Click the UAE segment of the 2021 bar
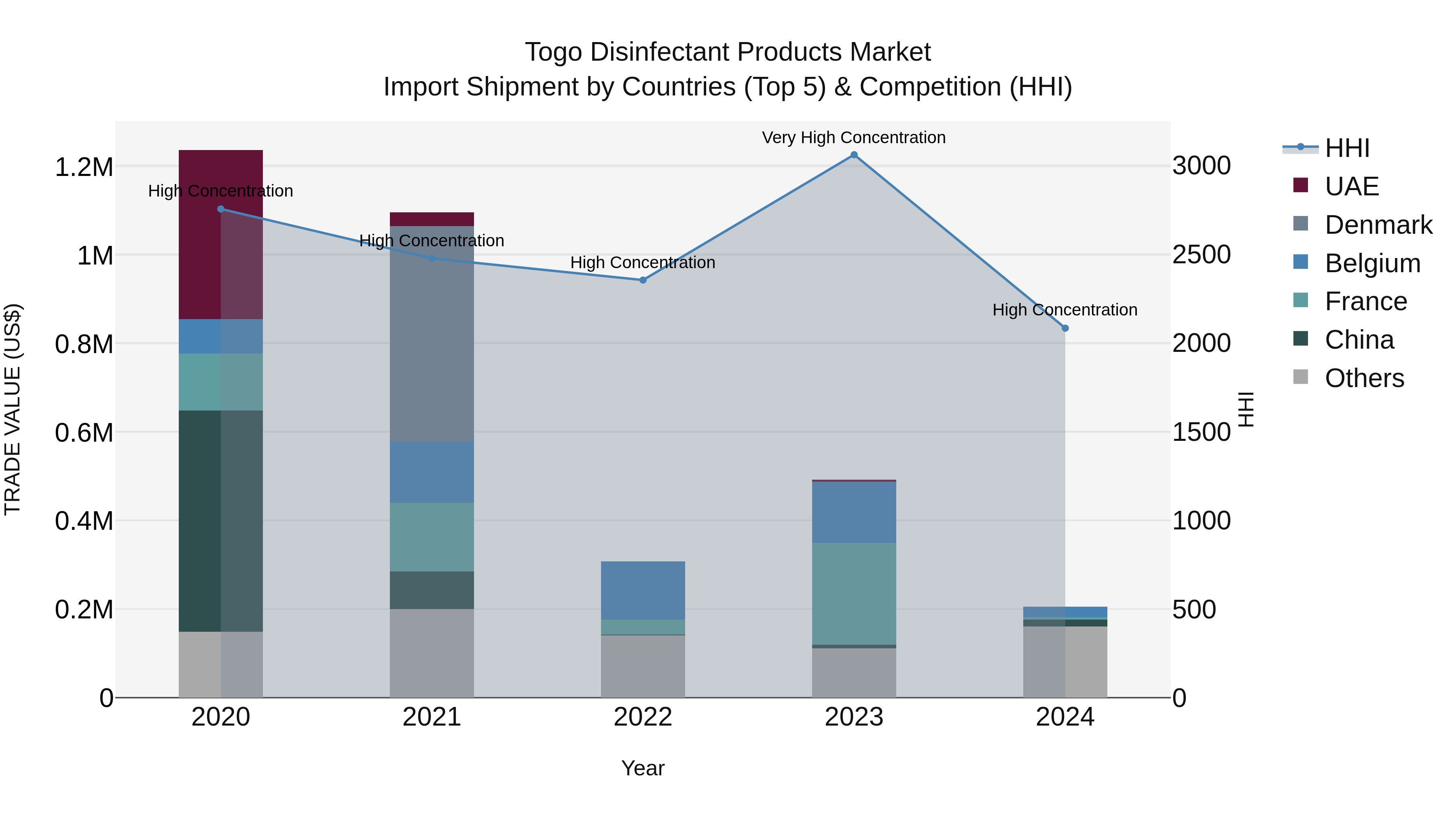The image size is (1456, 819). pyautogui.click(x=432, y=220)
